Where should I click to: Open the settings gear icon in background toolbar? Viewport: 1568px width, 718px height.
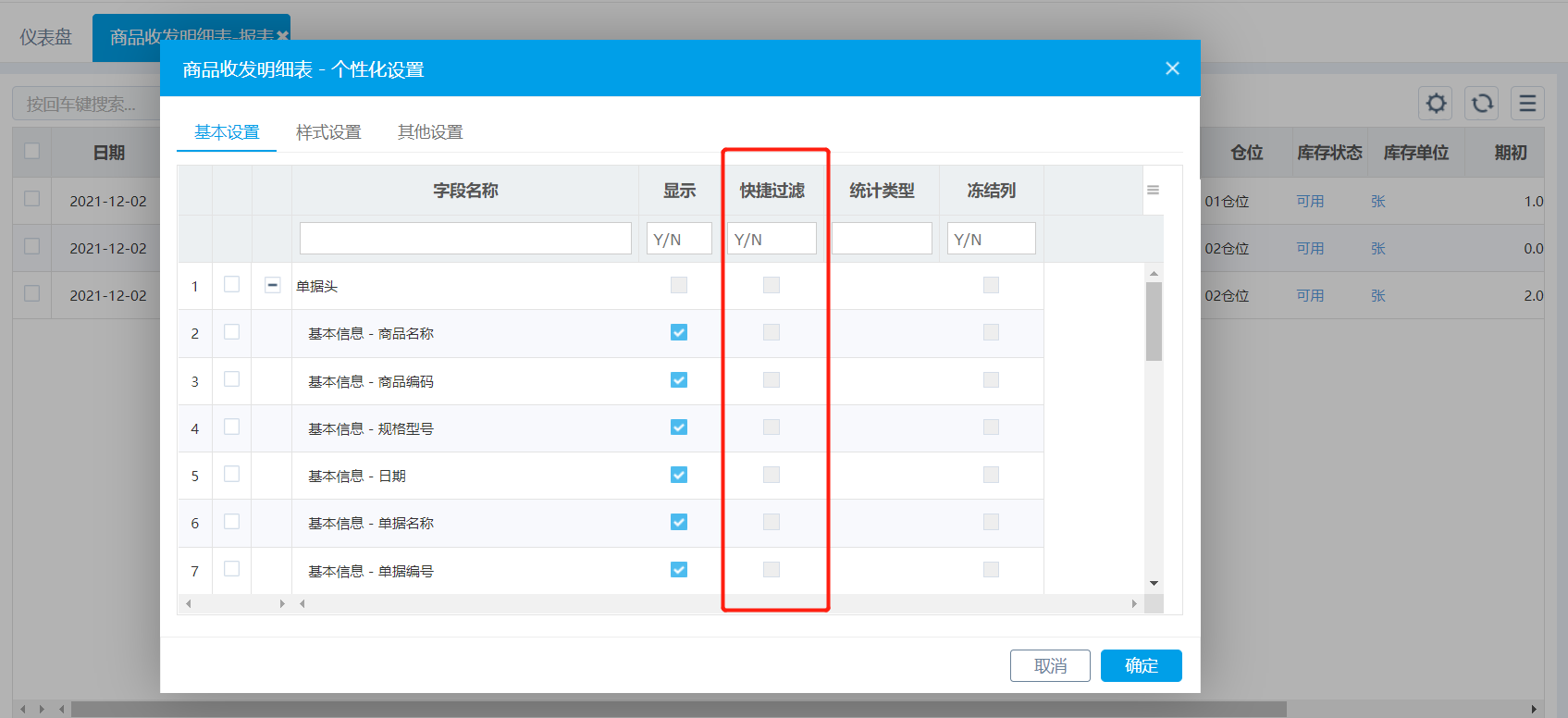pyautogui.click(x=1436, y=103)
